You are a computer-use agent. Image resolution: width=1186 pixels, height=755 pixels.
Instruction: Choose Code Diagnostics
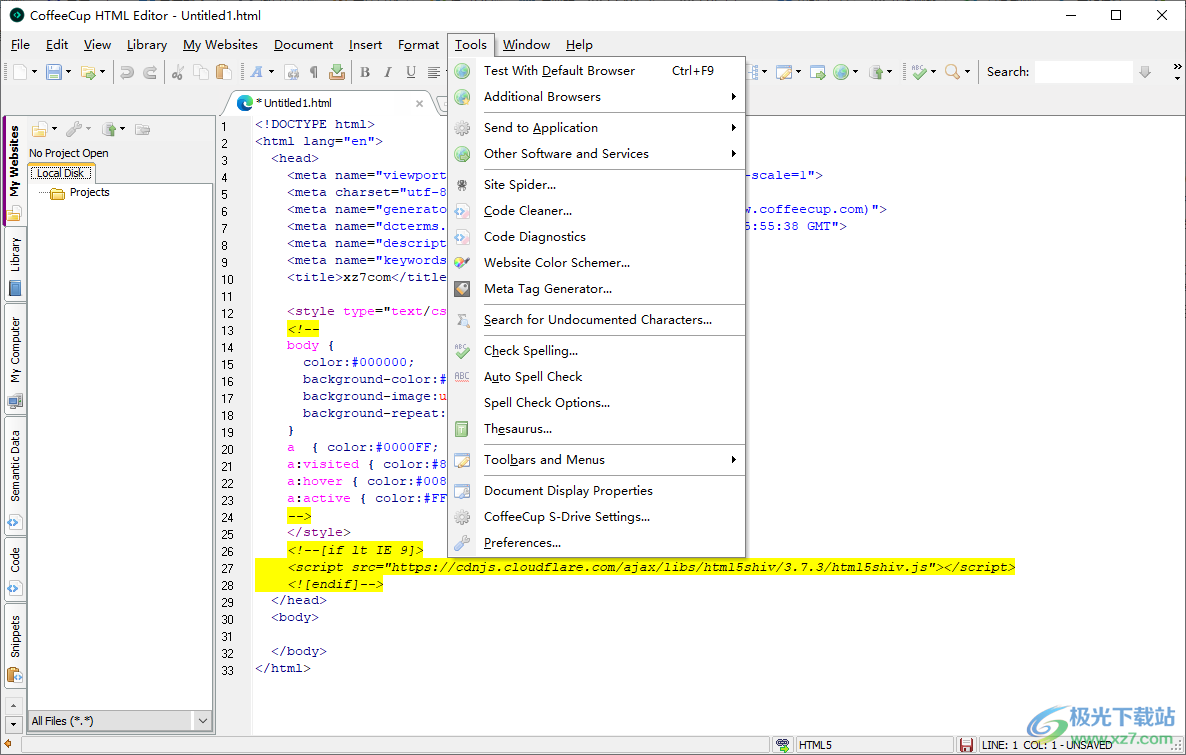(598, 237)
